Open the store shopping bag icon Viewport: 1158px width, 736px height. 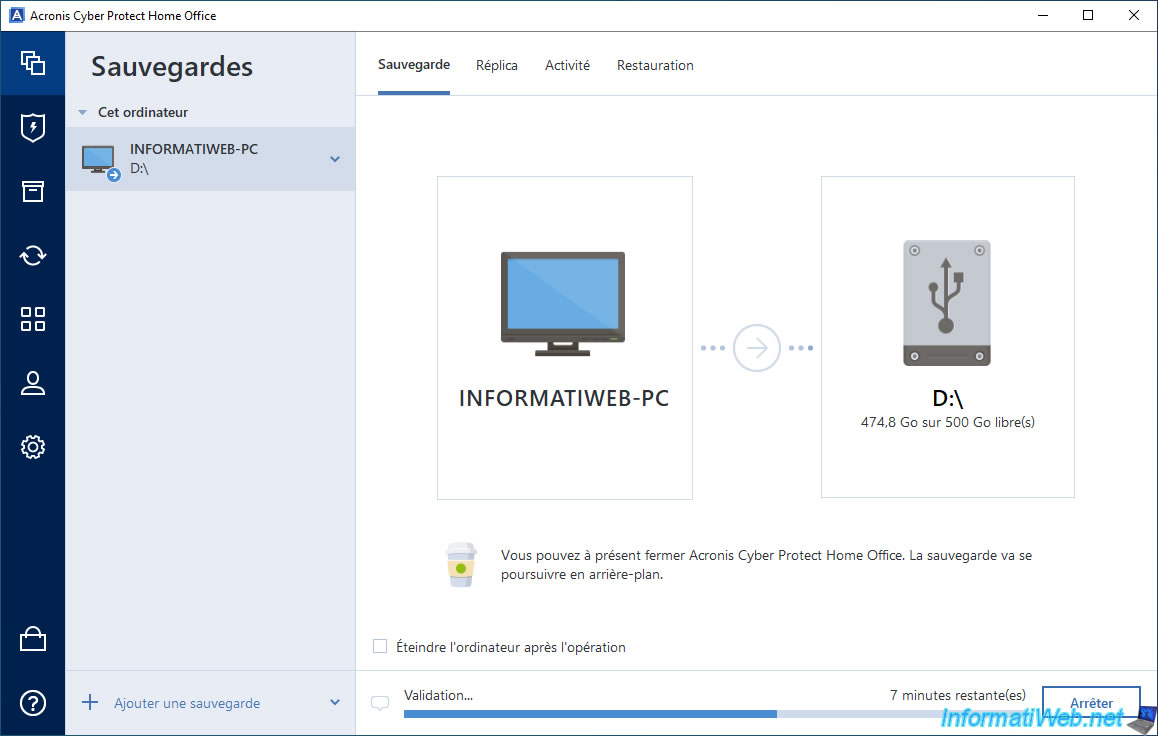[x=32, y=639]
